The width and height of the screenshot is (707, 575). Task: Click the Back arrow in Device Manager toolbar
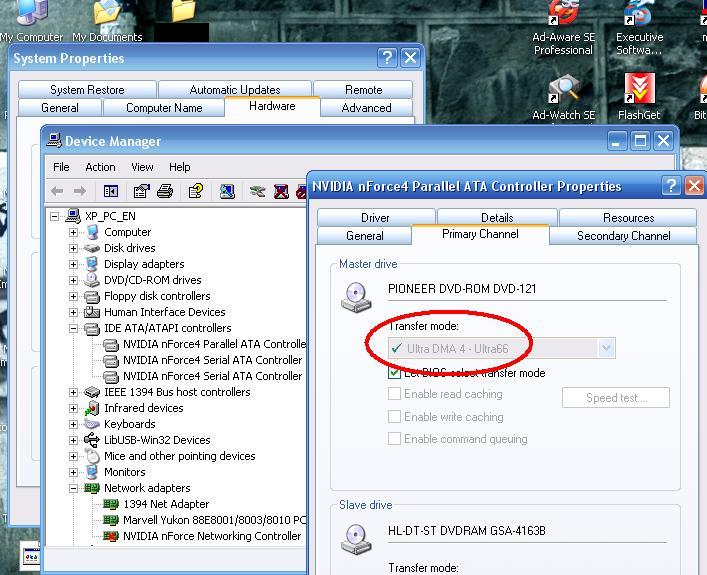click(x=57, y=191)
